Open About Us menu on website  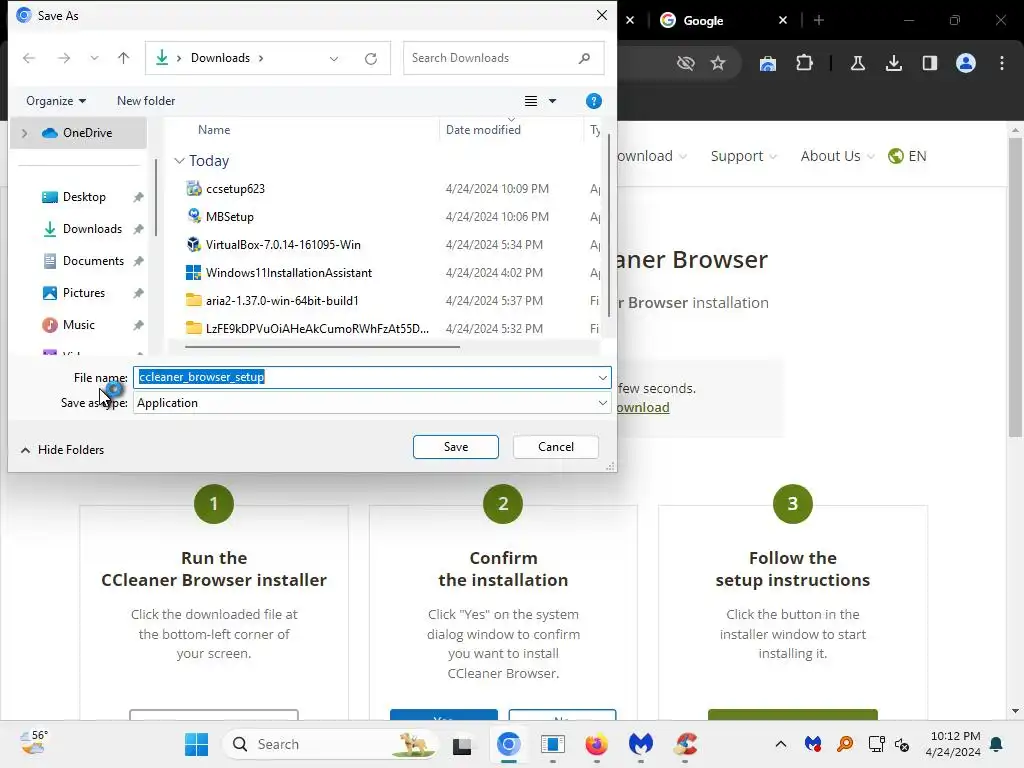pyautogui.click(x=837, y=156)
